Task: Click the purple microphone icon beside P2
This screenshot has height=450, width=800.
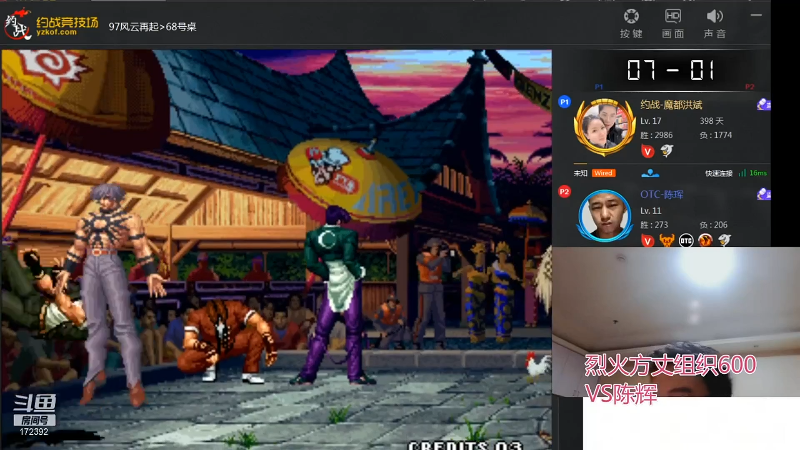Action: pos(763,194)
